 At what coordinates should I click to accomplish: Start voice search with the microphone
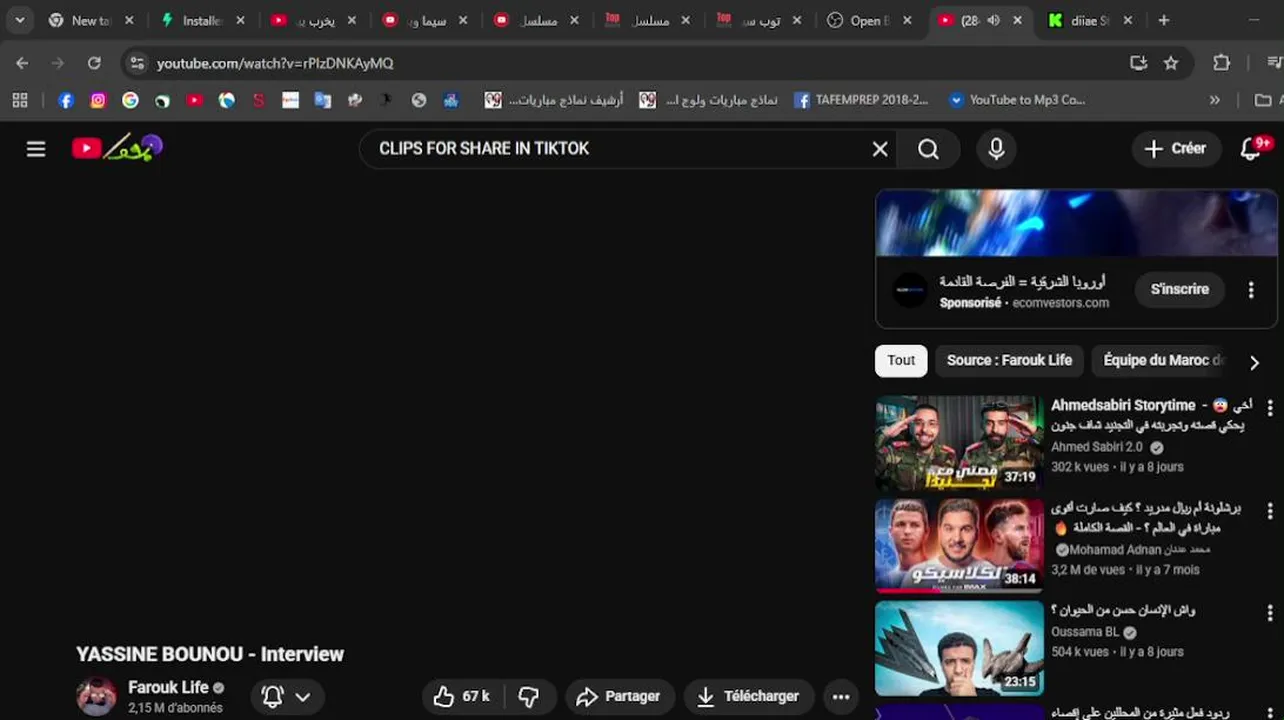point(996,149)
